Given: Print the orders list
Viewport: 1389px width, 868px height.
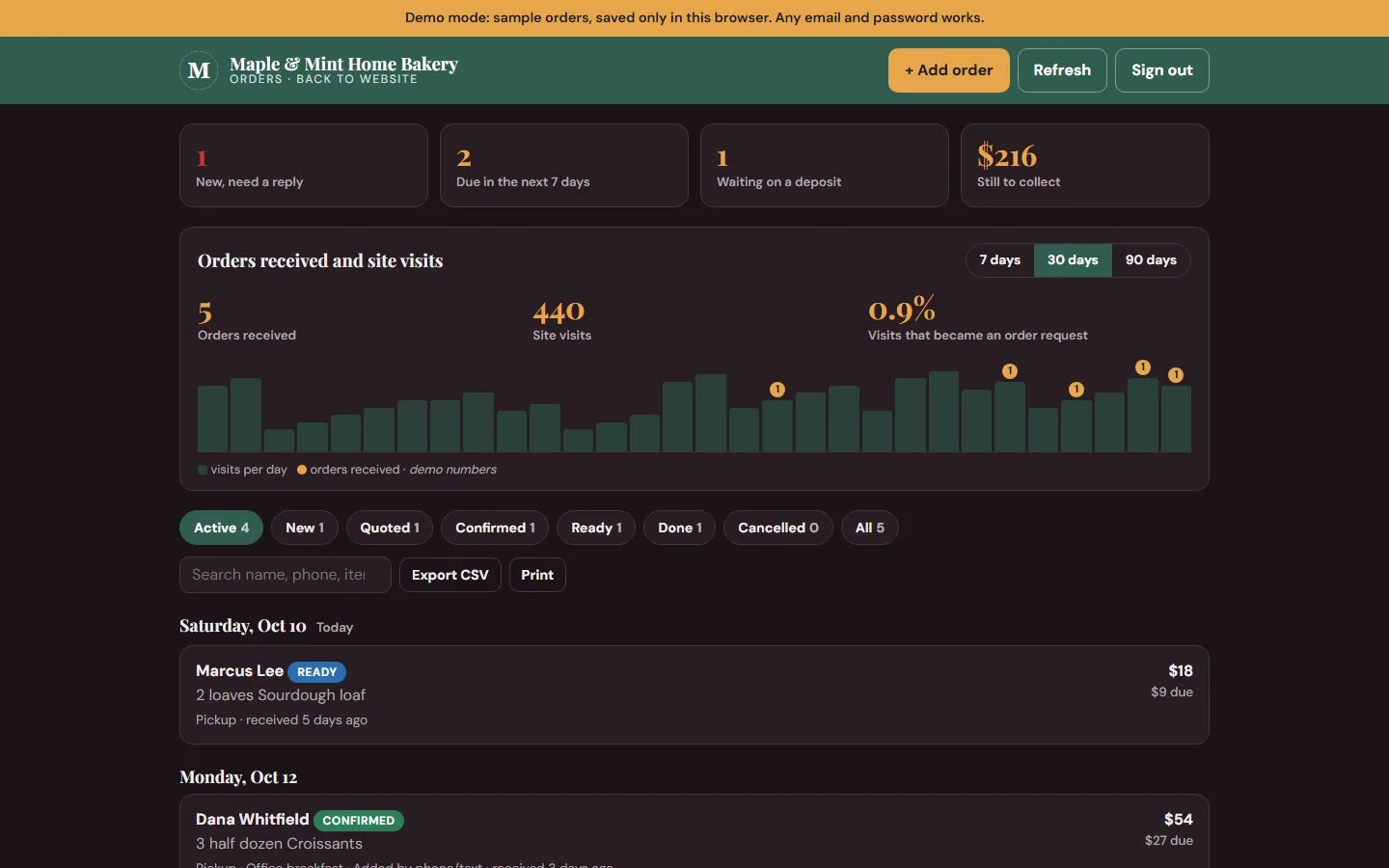Looking at the screenshot, I should [x=537, y=575].
